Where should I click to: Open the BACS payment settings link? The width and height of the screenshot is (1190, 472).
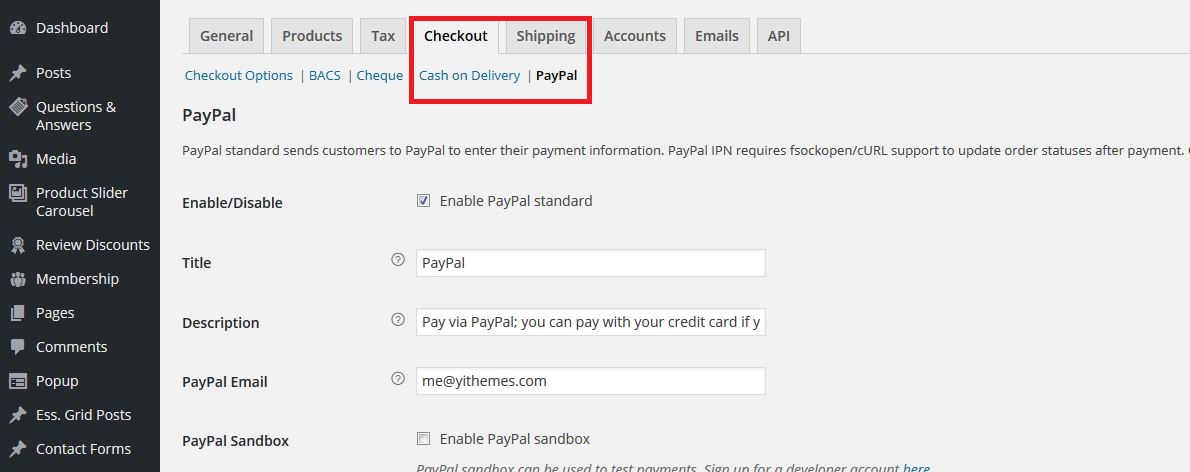pos(325,75)
